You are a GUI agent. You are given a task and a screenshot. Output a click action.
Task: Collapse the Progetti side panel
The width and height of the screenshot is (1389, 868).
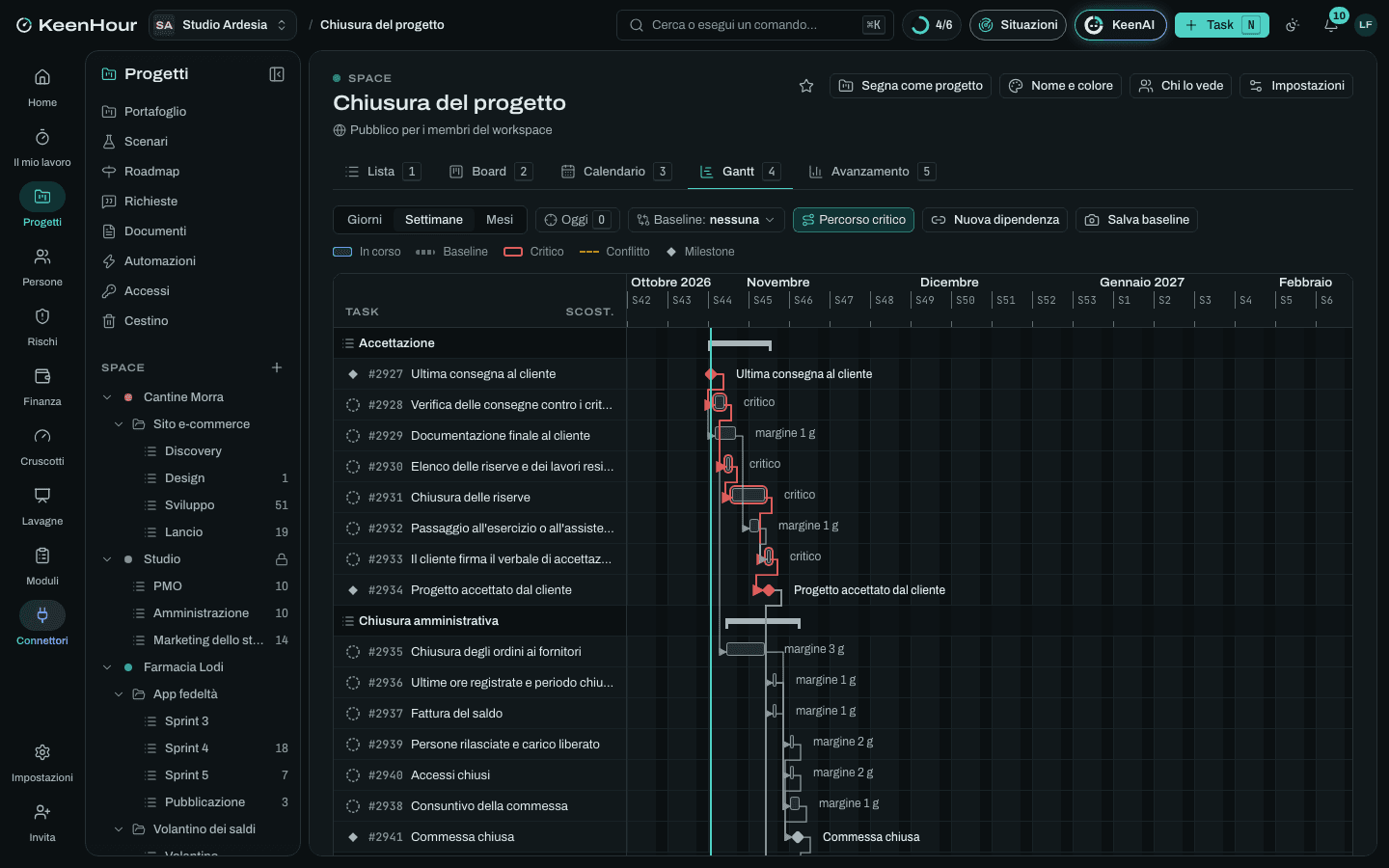(277, 74)
